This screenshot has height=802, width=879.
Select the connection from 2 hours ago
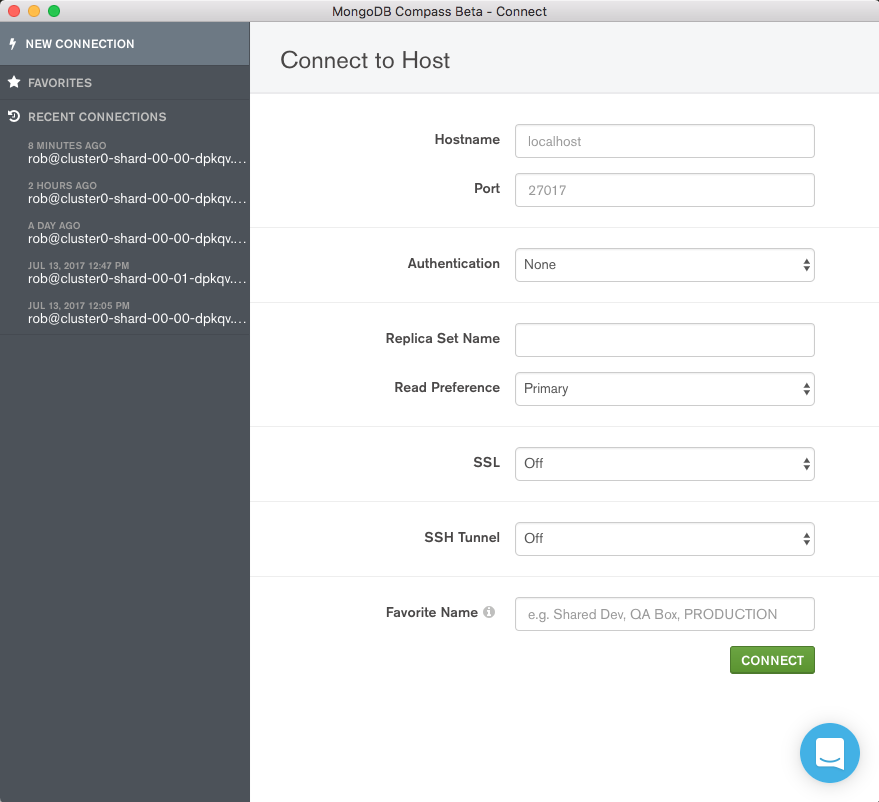[125, 192]
